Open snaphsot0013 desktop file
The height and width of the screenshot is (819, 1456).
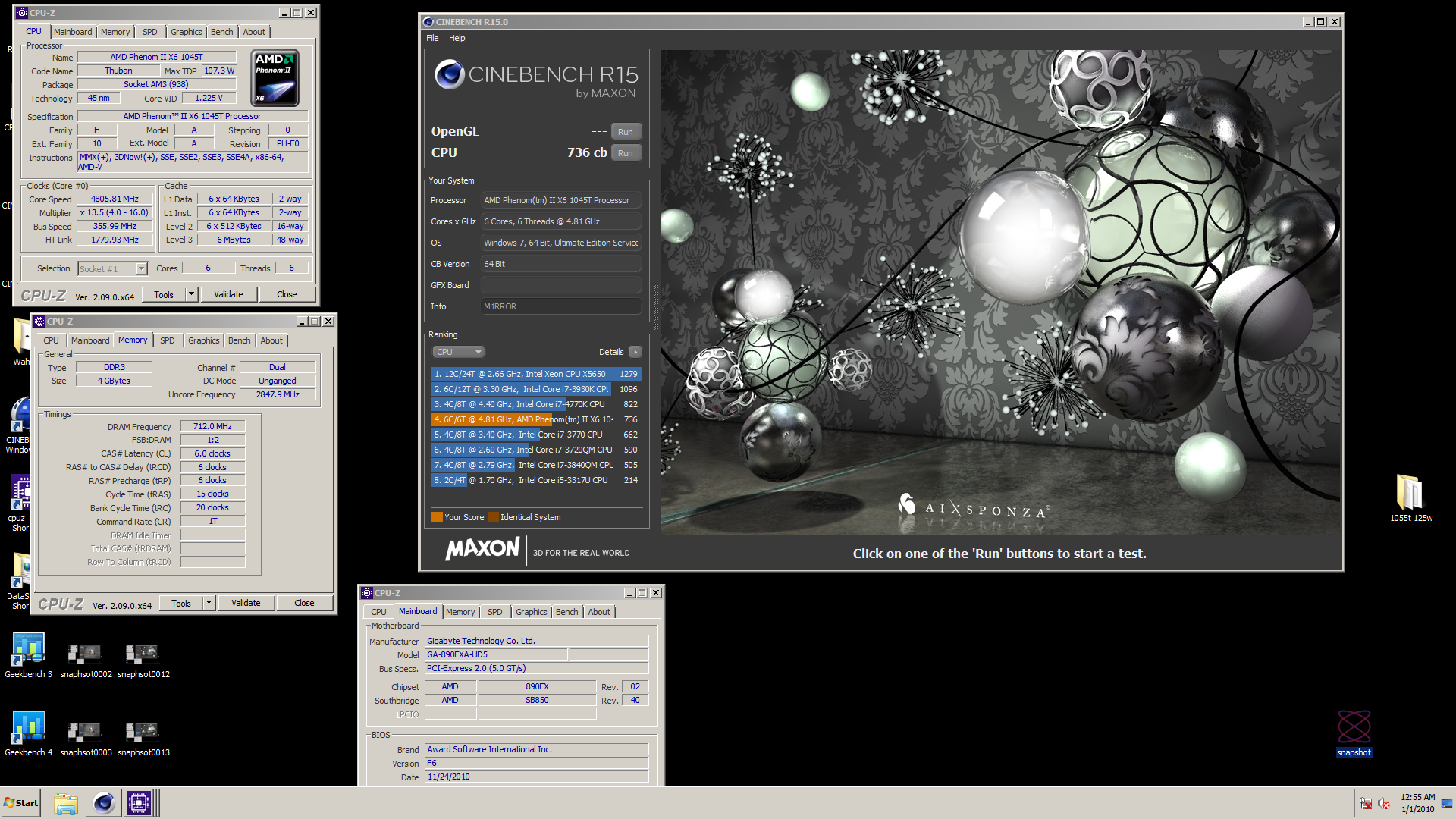[x=143, y=738]
